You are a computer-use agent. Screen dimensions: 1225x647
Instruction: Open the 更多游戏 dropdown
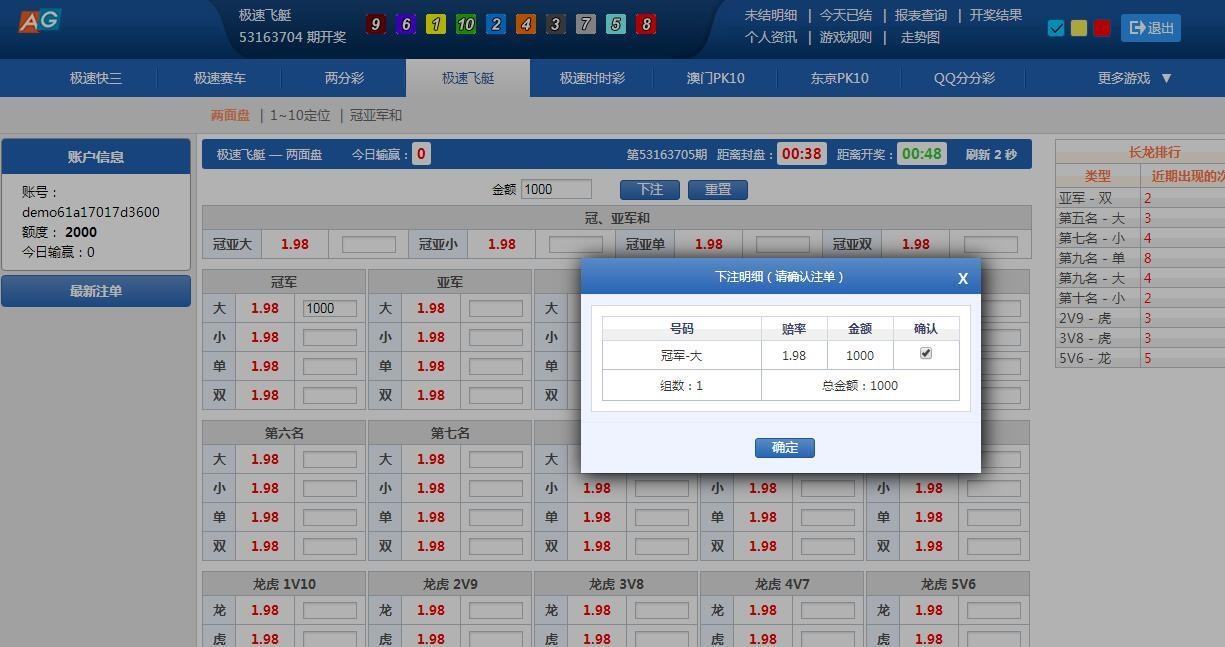tap(1131, 77)
